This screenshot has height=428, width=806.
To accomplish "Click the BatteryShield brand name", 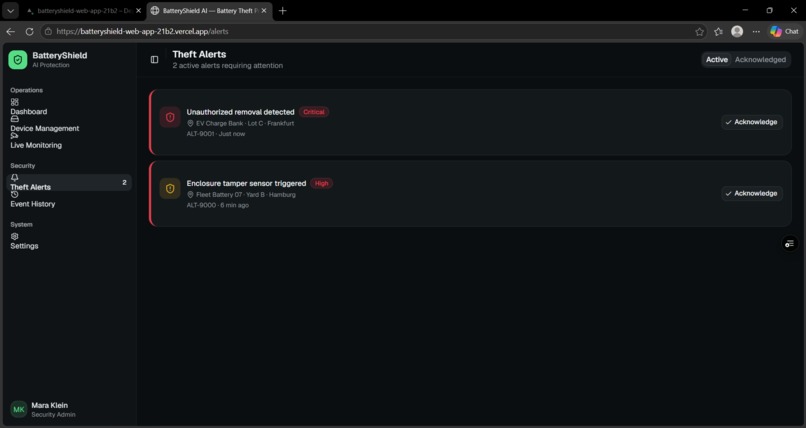I will click(60, 55).
